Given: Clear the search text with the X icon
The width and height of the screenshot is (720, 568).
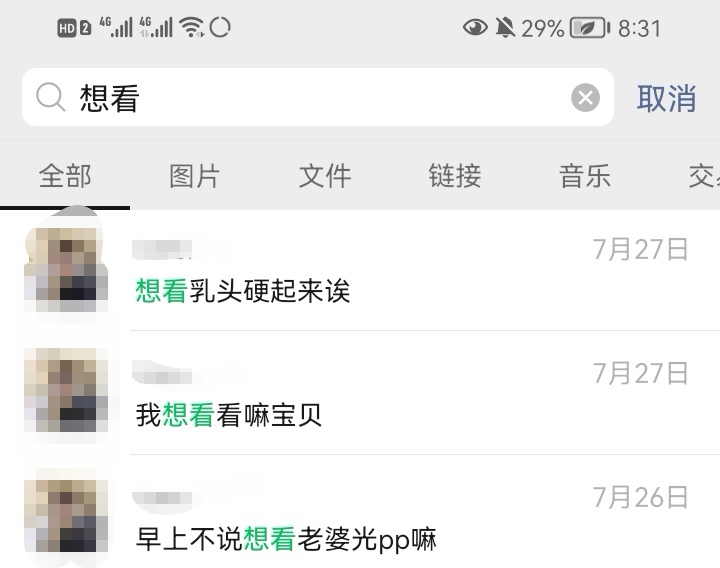Looking at the screenshot, I should pos(585,97).
